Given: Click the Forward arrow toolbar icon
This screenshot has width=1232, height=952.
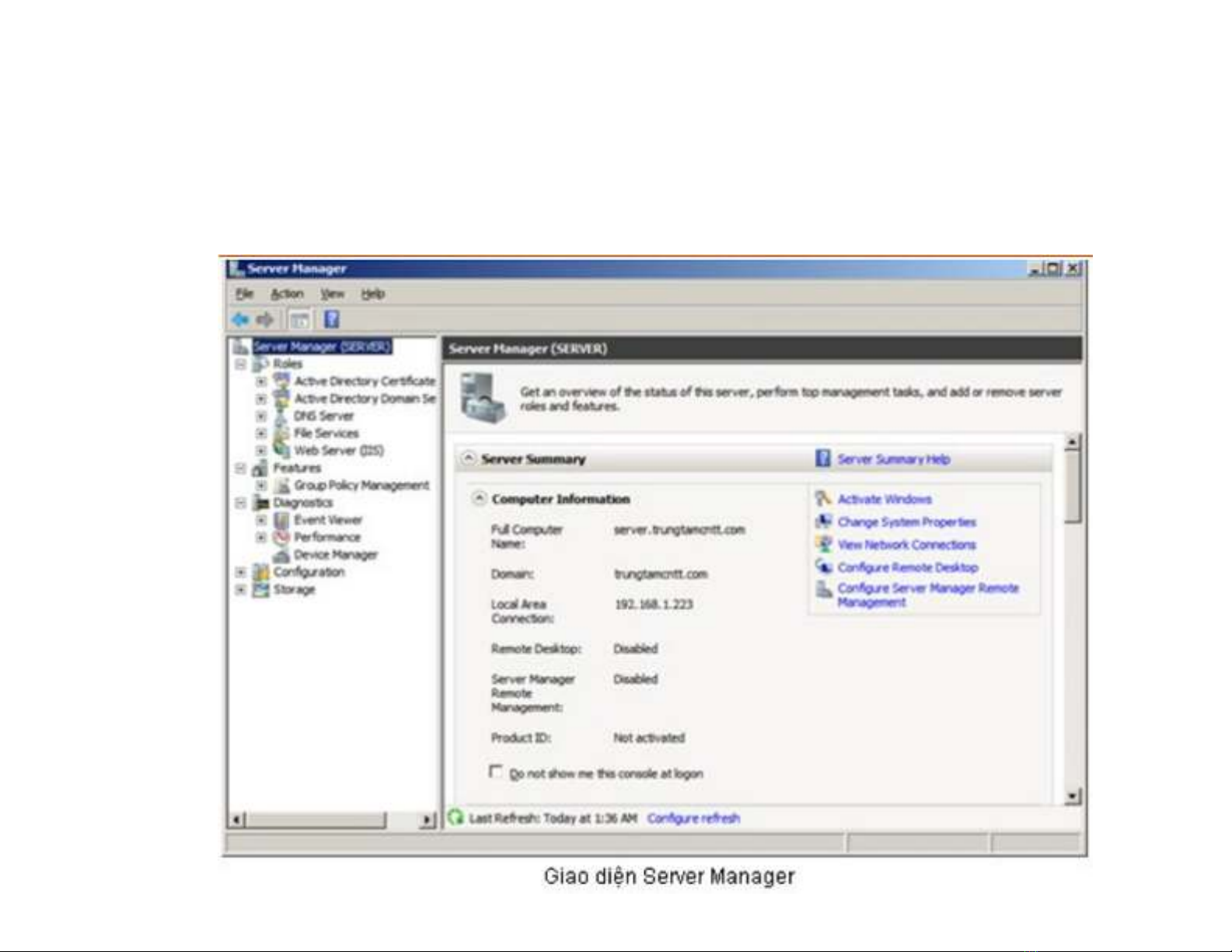Looking at the screenshot, I should [266, 319].
